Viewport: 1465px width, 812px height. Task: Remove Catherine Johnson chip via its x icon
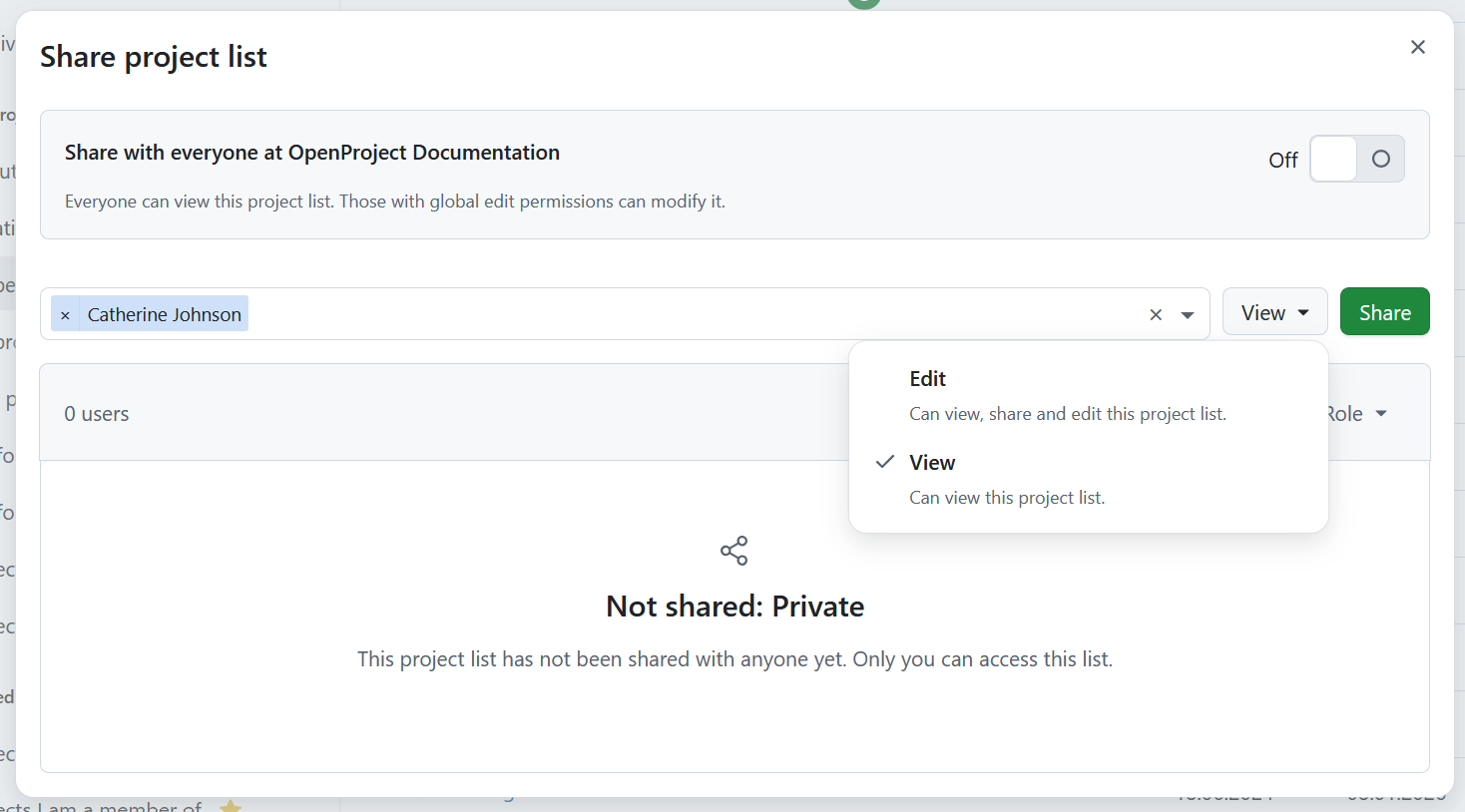(x=65, y=313)
